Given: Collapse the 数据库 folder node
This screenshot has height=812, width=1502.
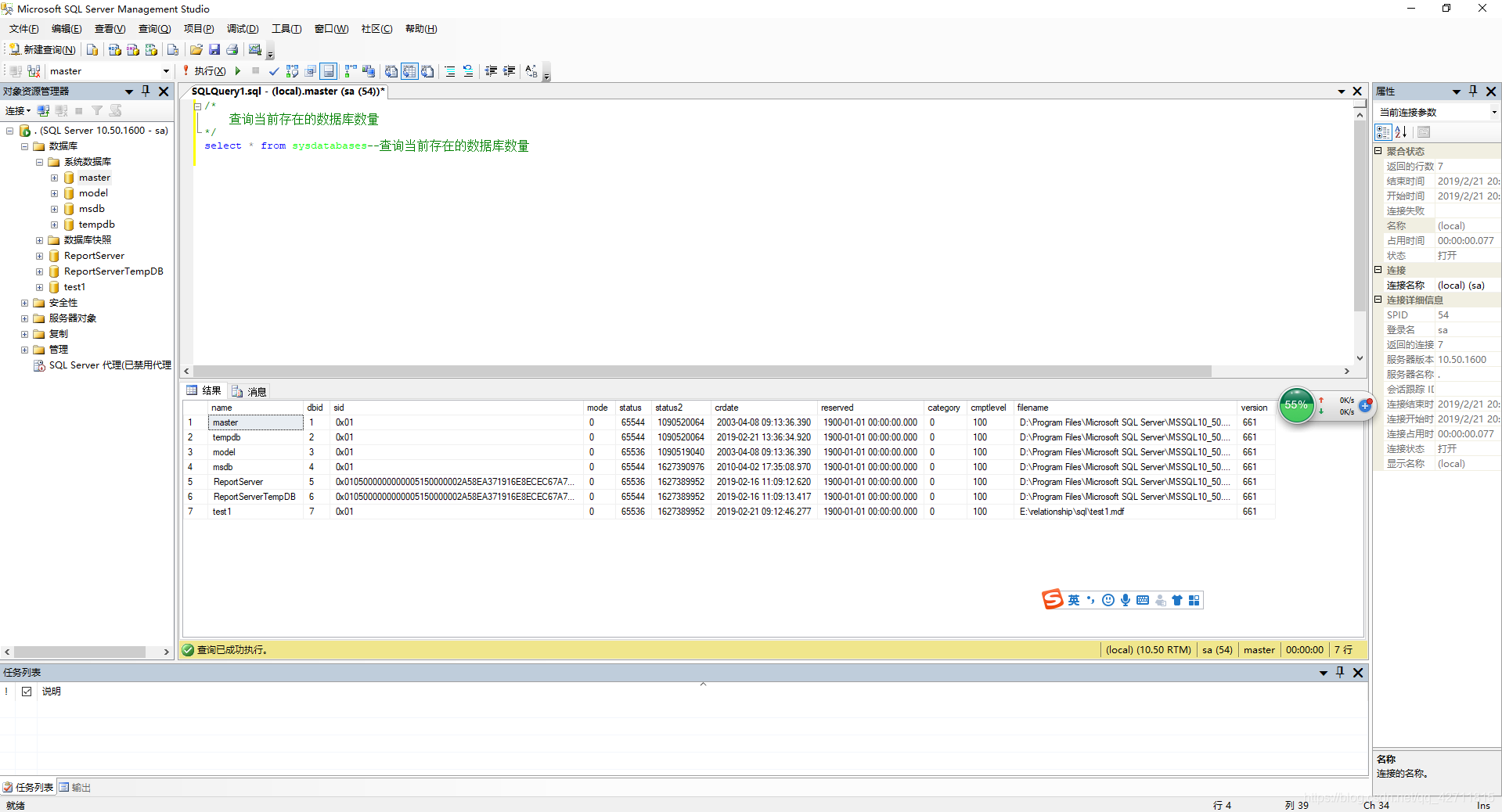Looking at the screenshot, I should 25,146.
